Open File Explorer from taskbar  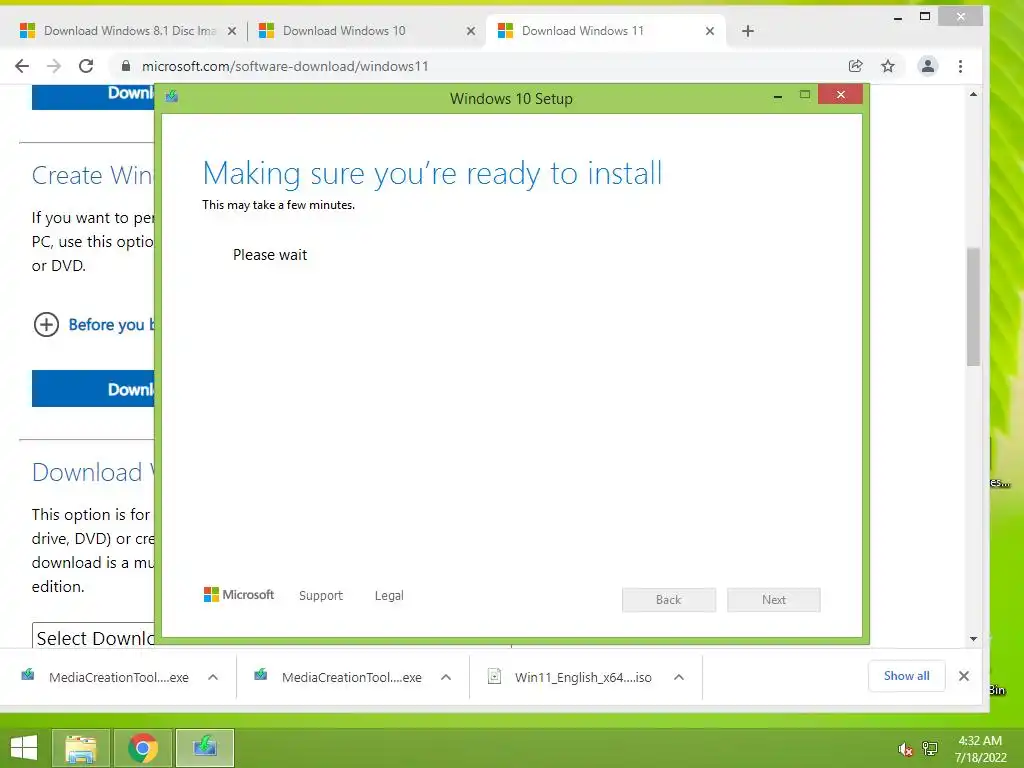click(x=81, y=748)
